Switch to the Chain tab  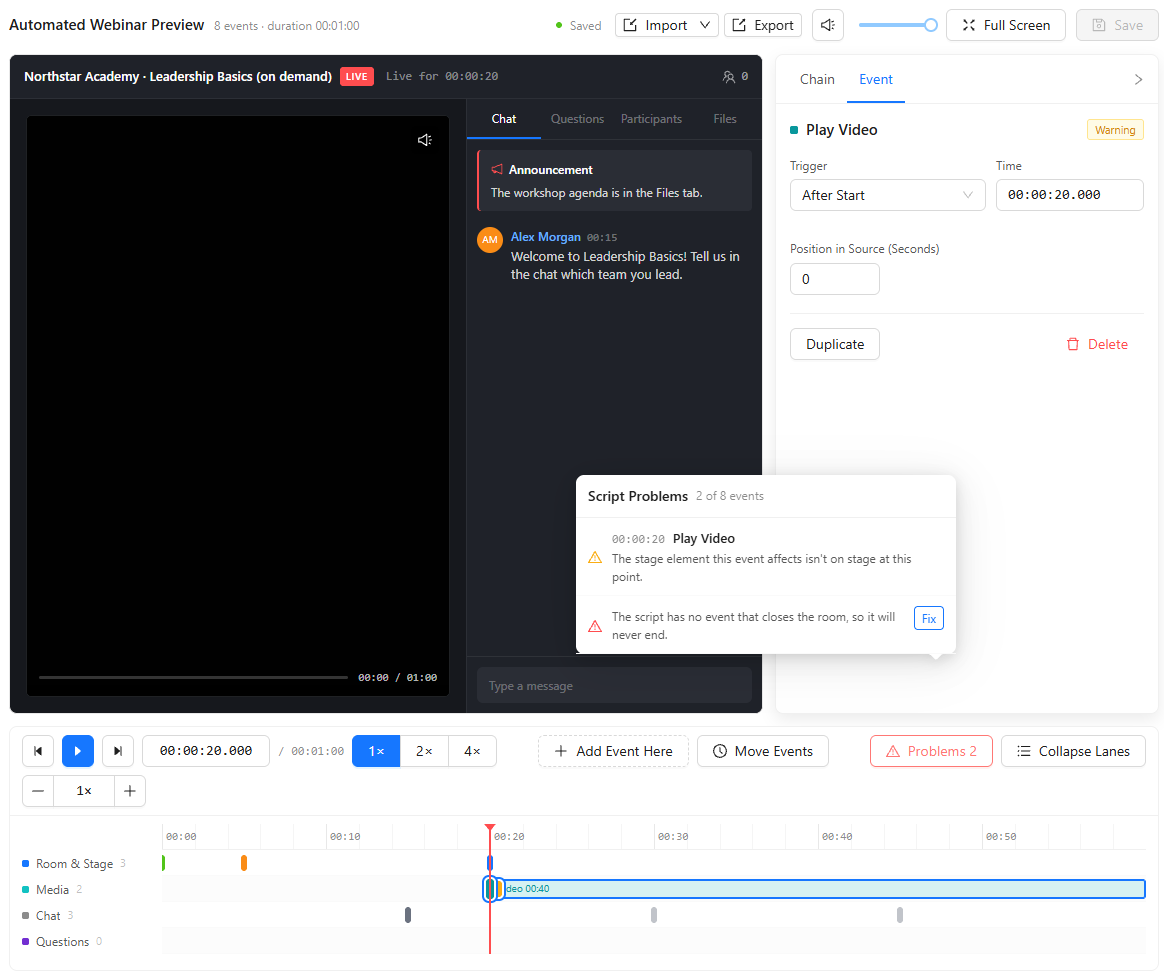(x=817, y=79)
